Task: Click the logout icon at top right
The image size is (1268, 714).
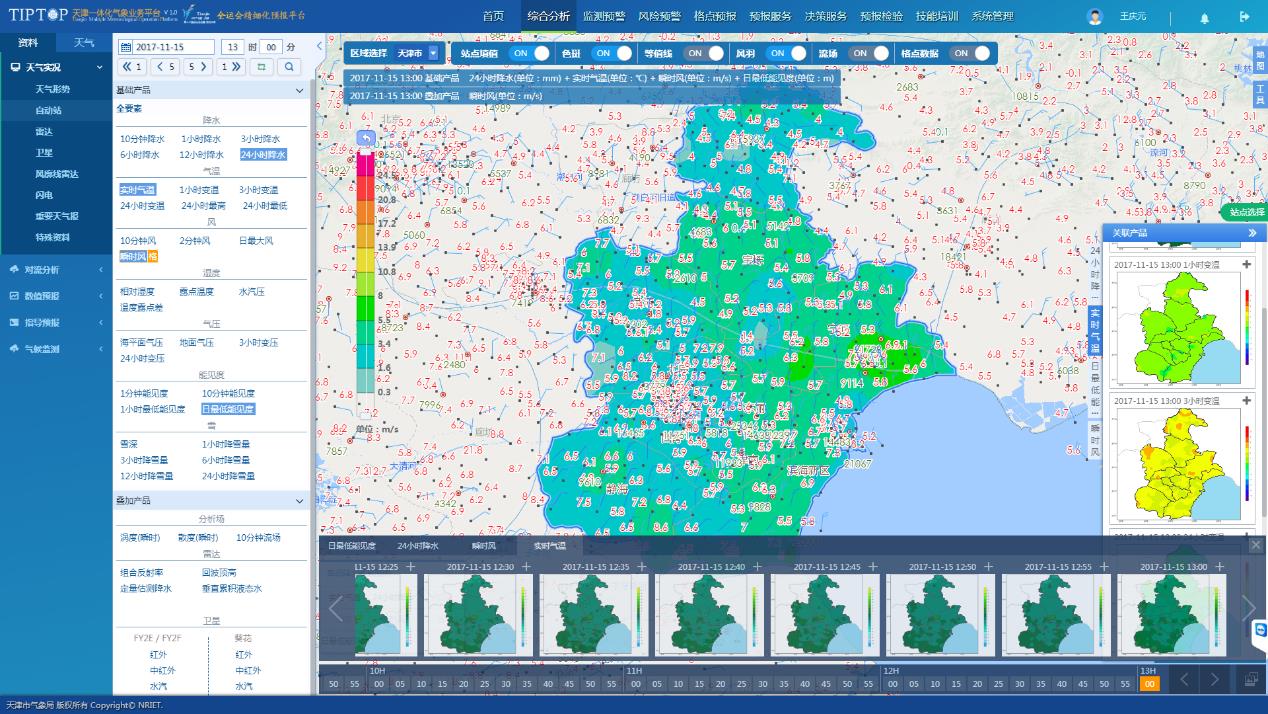Action: 1244,17
